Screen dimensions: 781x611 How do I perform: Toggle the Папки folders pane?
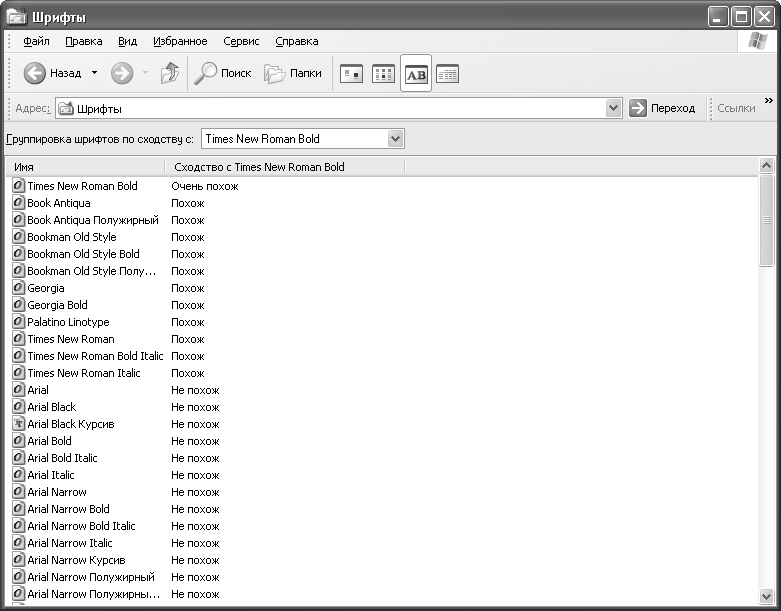click(293, 74)
